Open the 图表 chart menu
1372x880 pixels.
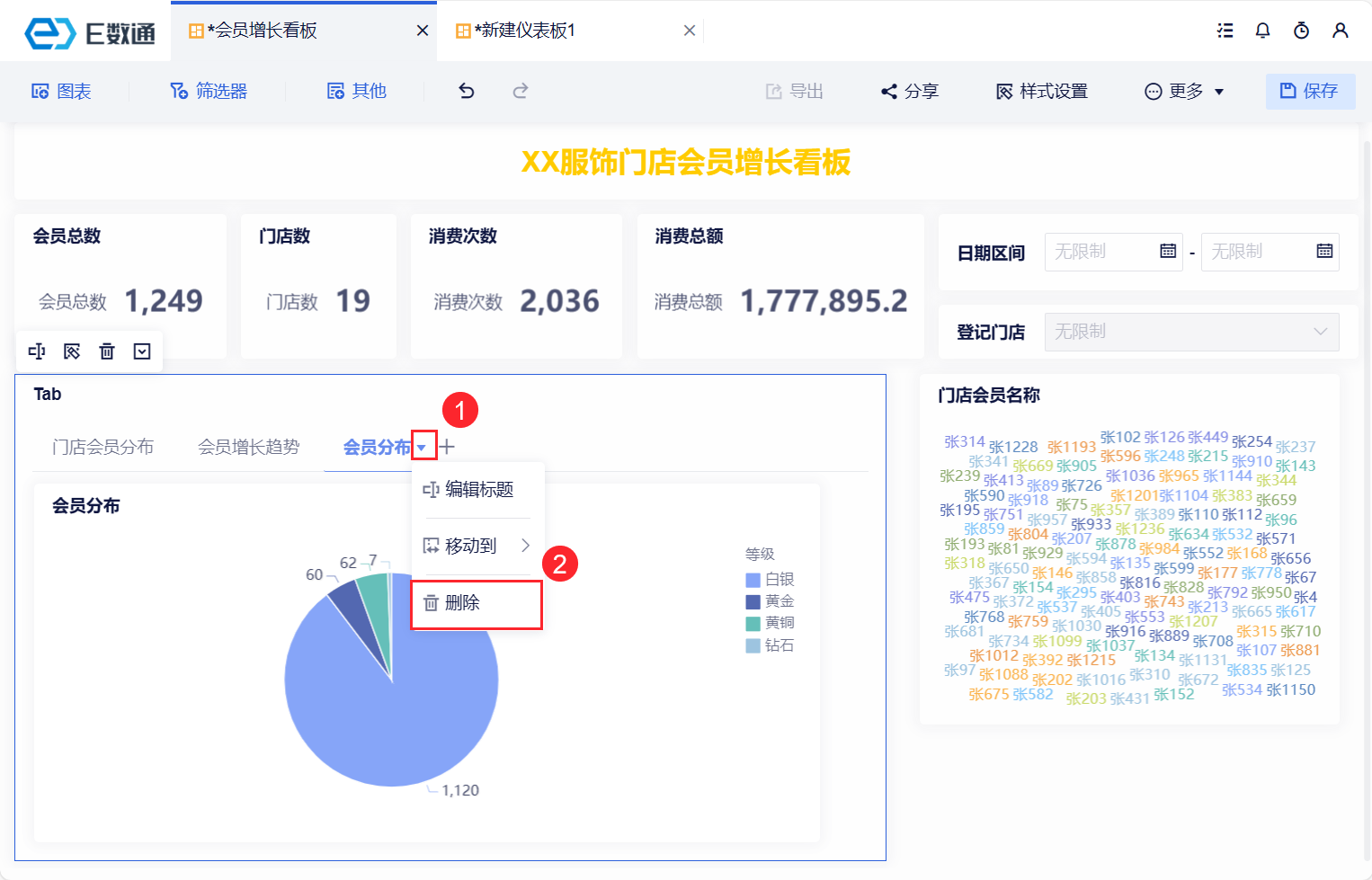coord(61,91)
